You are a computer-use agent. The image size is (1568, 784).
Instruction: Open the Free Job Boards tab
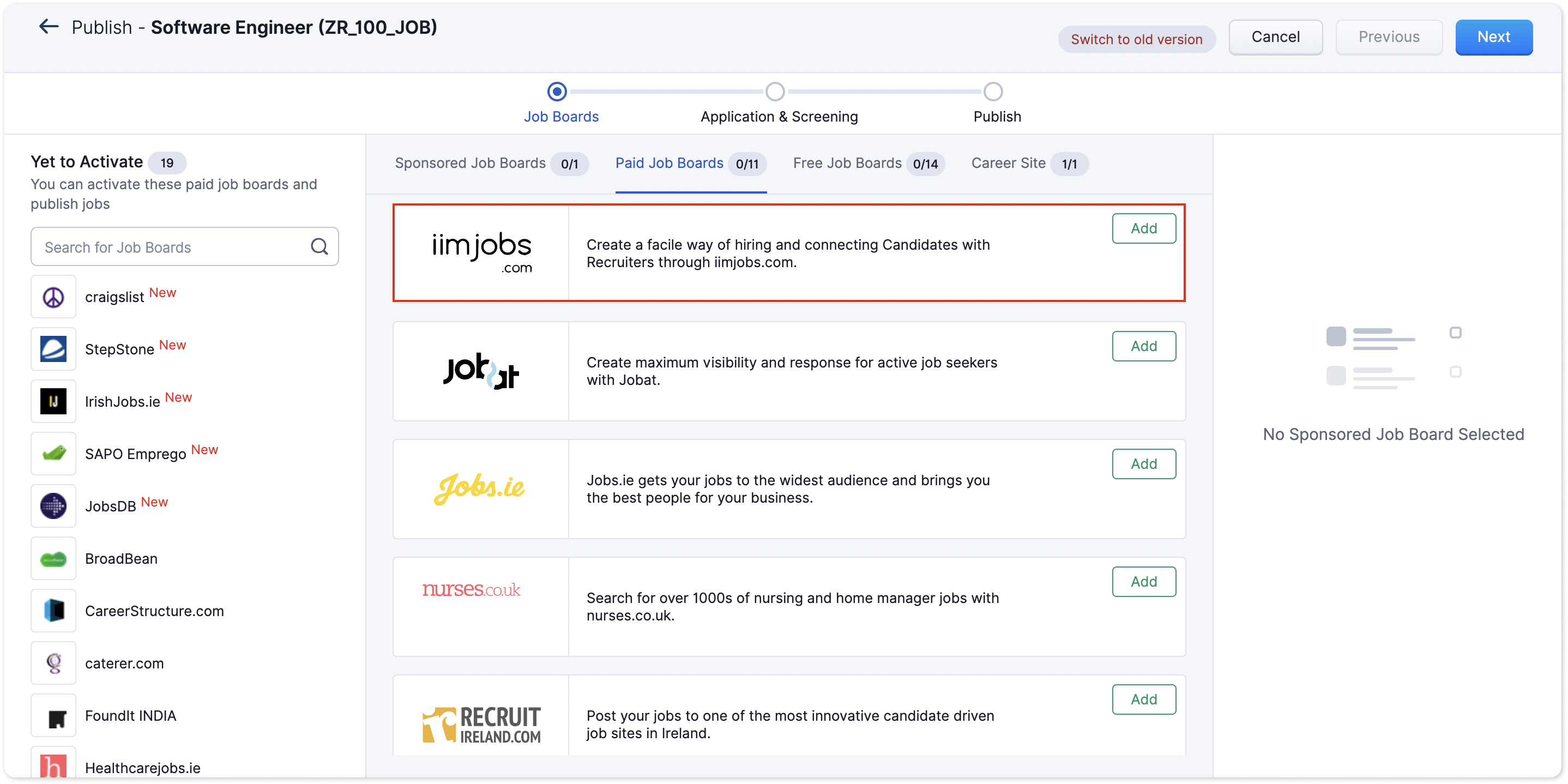(847, 163)
